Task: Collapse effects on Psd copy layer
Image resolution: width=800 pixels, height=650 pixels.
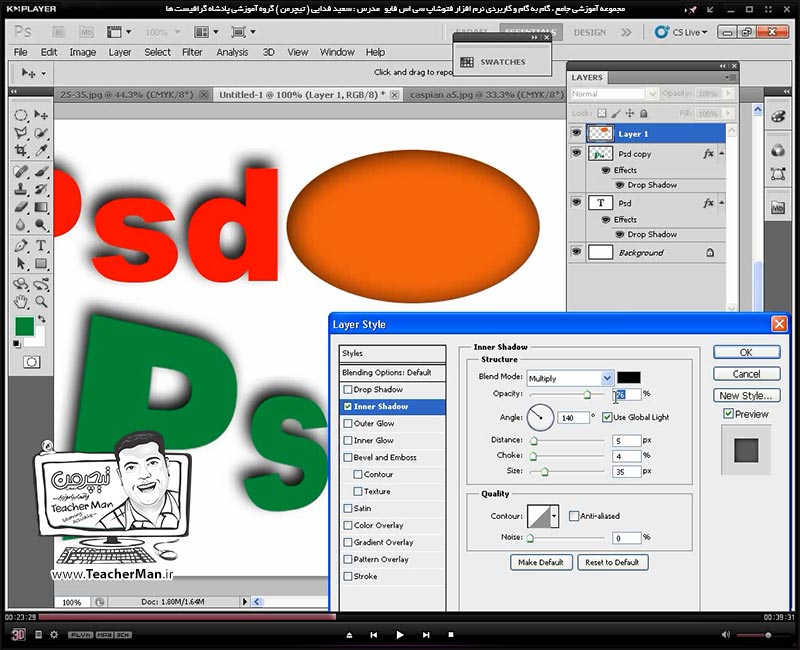Action: coord(721,153)
